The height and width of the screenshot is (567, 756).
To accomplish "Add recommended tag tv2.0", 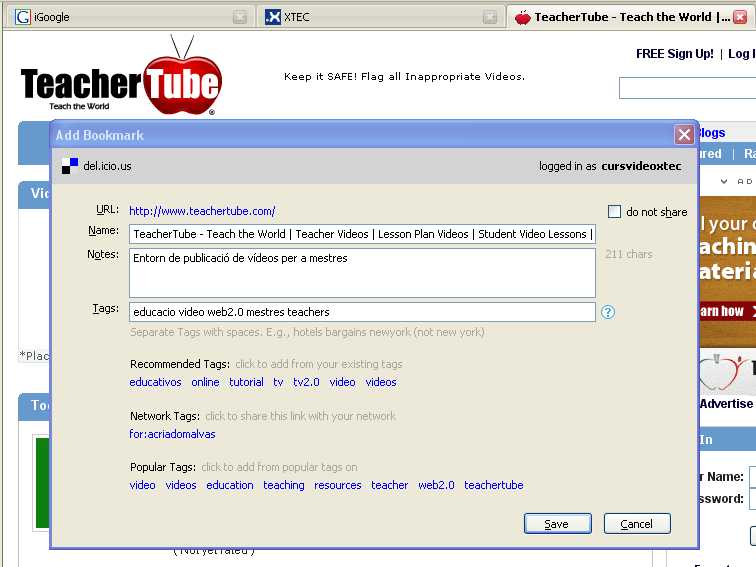I will click(306, 382).
